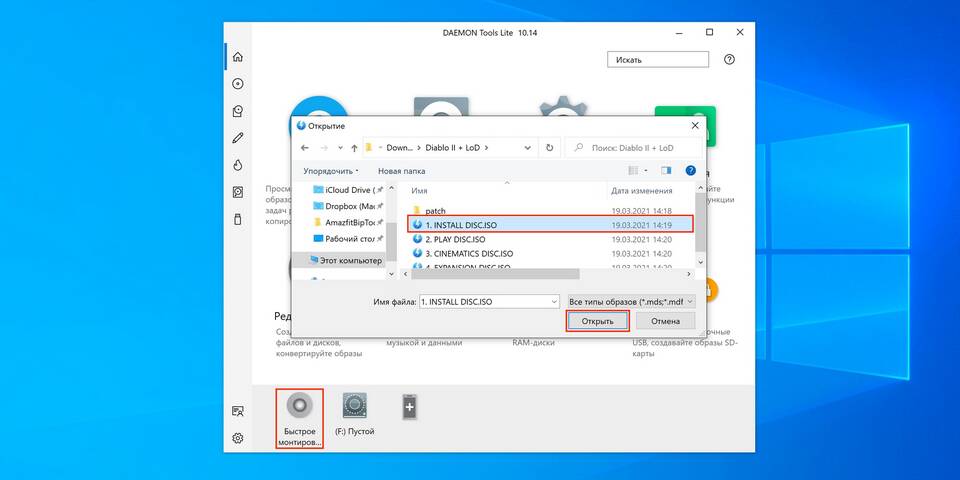Click the navigation pane scrollbar
Screen dimensions: 960x480
392,241
